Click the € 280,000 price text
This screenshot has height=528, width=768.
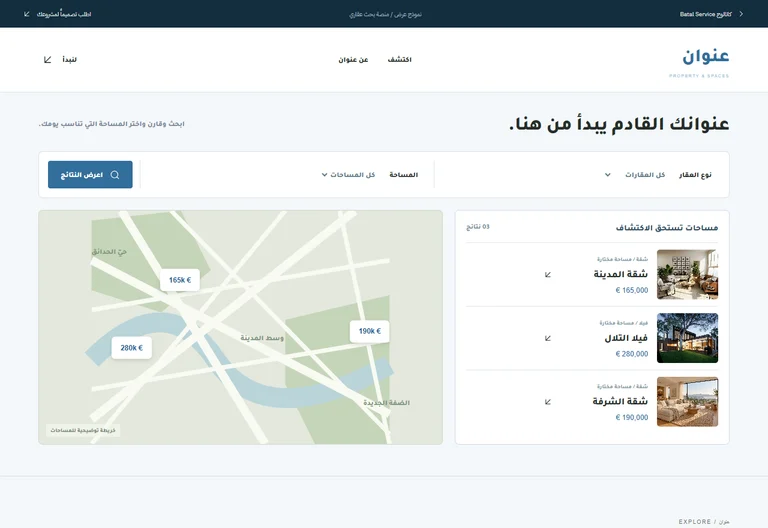(632, 354)
